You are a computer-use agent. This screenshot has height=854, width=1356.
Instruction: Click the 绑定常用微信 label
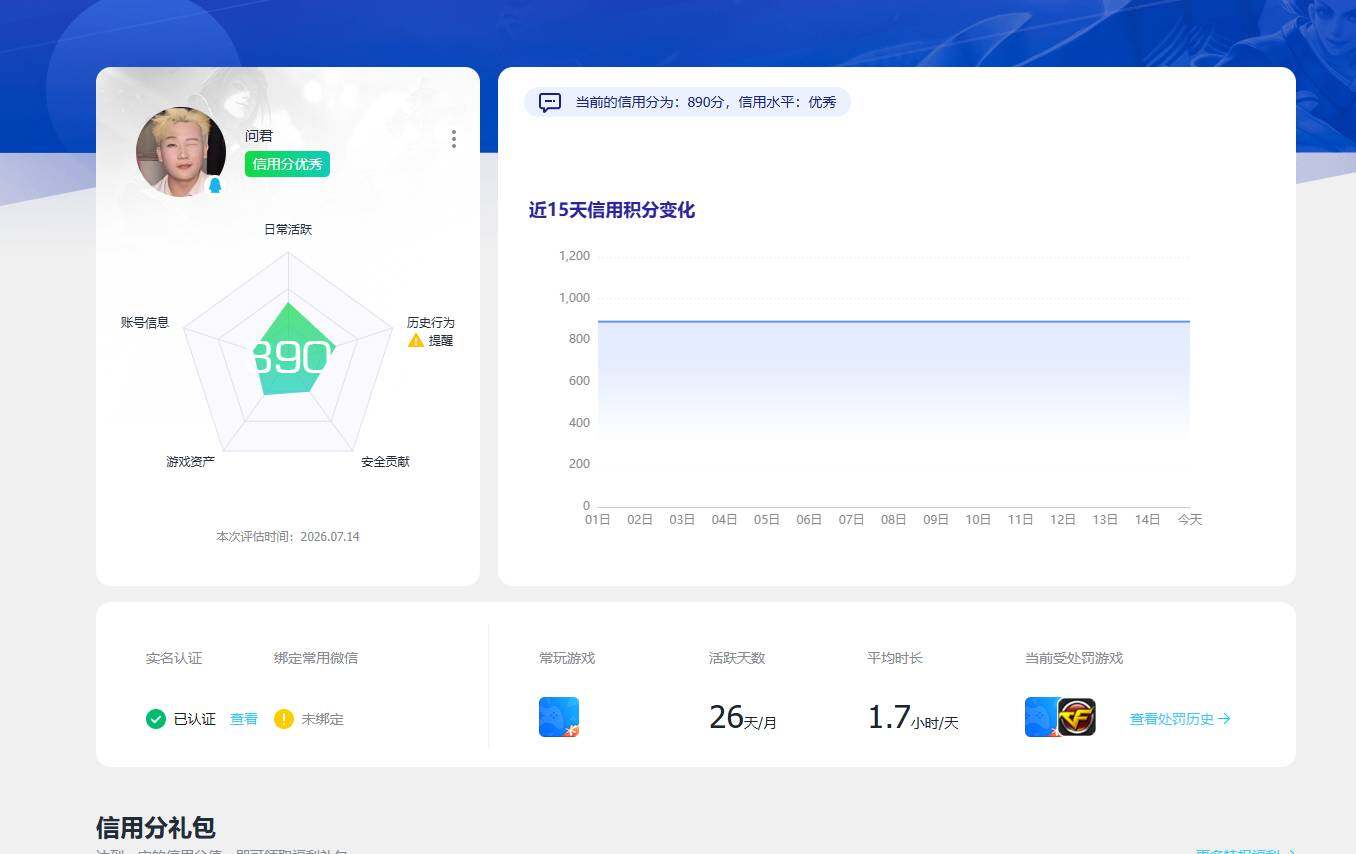click(316, 658)
